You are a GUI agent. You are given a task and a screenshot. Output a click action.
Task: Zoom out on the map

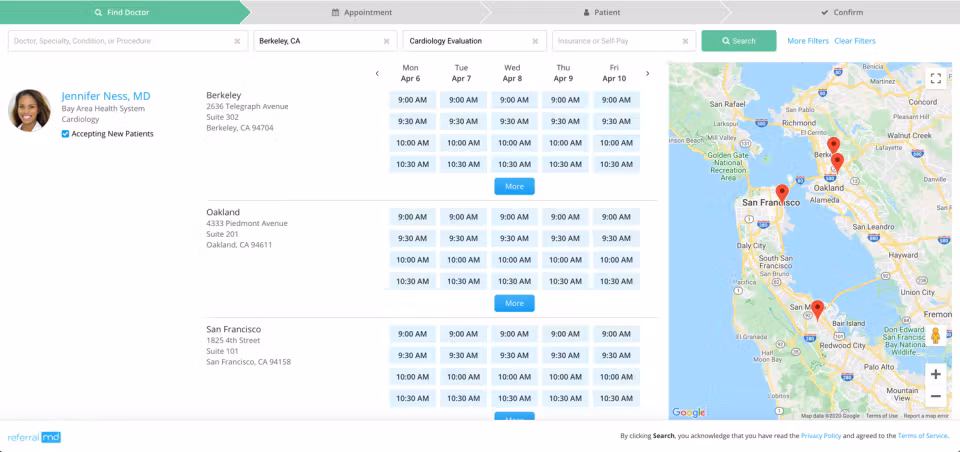pyautogui.click(x=935, y=396)
